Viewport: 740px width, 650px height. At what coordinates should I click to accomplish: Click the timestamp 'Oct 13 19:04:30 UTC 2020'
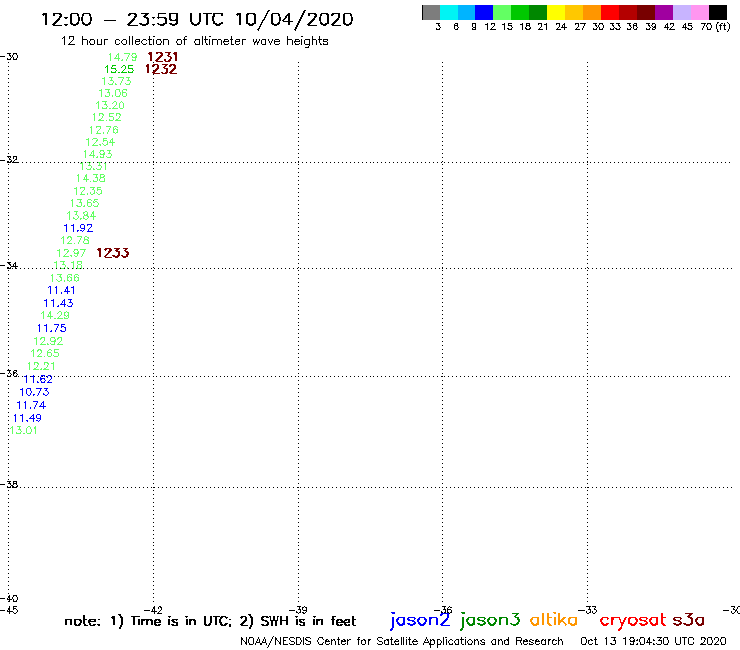pos(653,641)
